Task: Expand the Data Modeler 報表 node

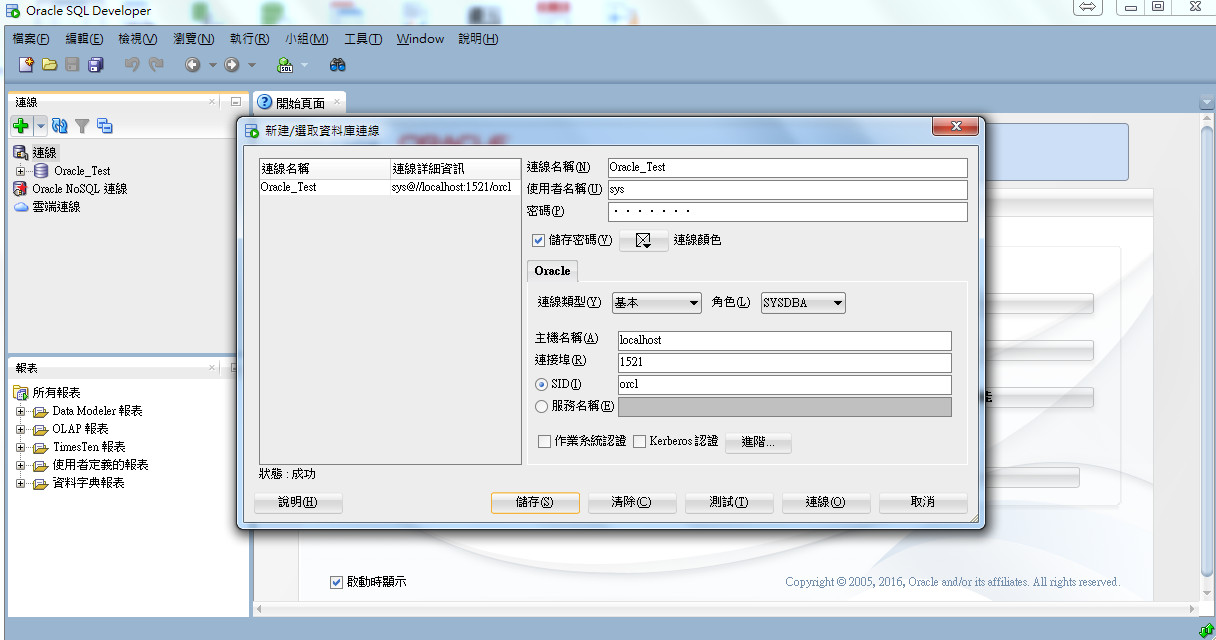Action: coord(20,411)
